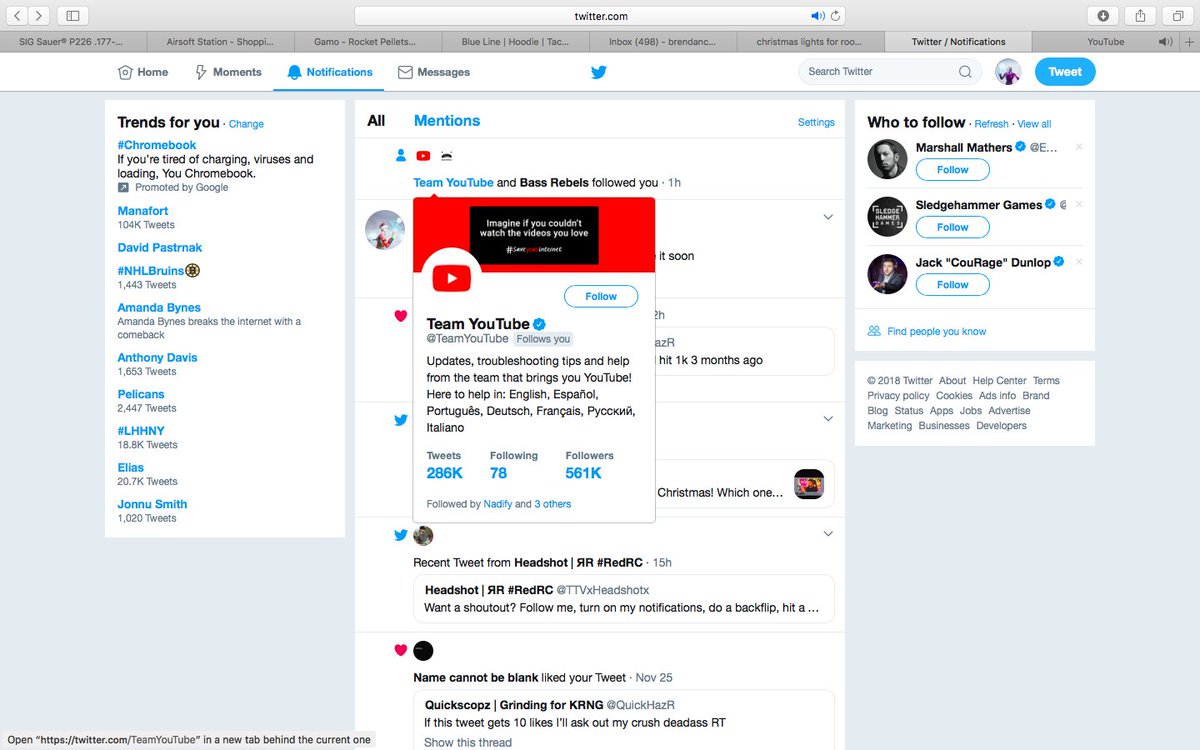The width and height of the screenshot is (1200, 750).
Task: Open Amanda Bynes trend
Action: (x=159, y=308)
